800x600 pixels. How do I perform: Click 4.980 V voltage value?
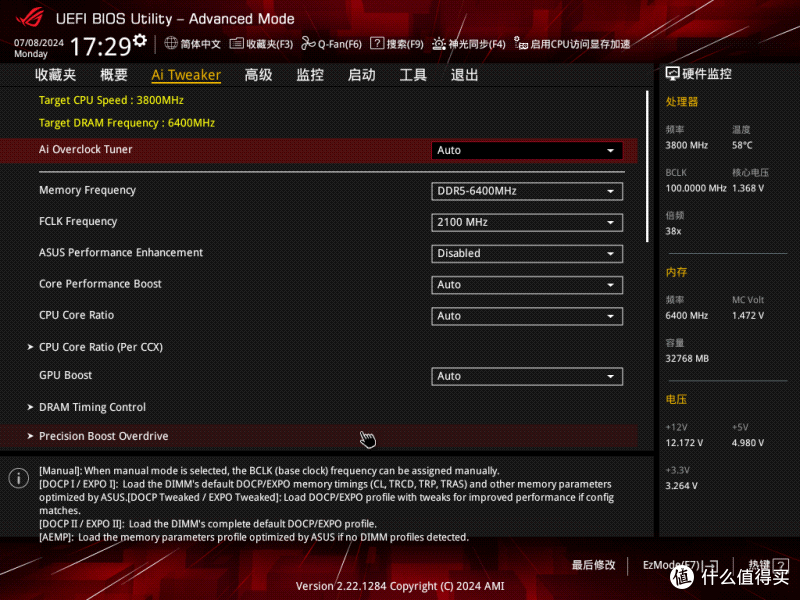pyautogui.click(x=748, y=443)
